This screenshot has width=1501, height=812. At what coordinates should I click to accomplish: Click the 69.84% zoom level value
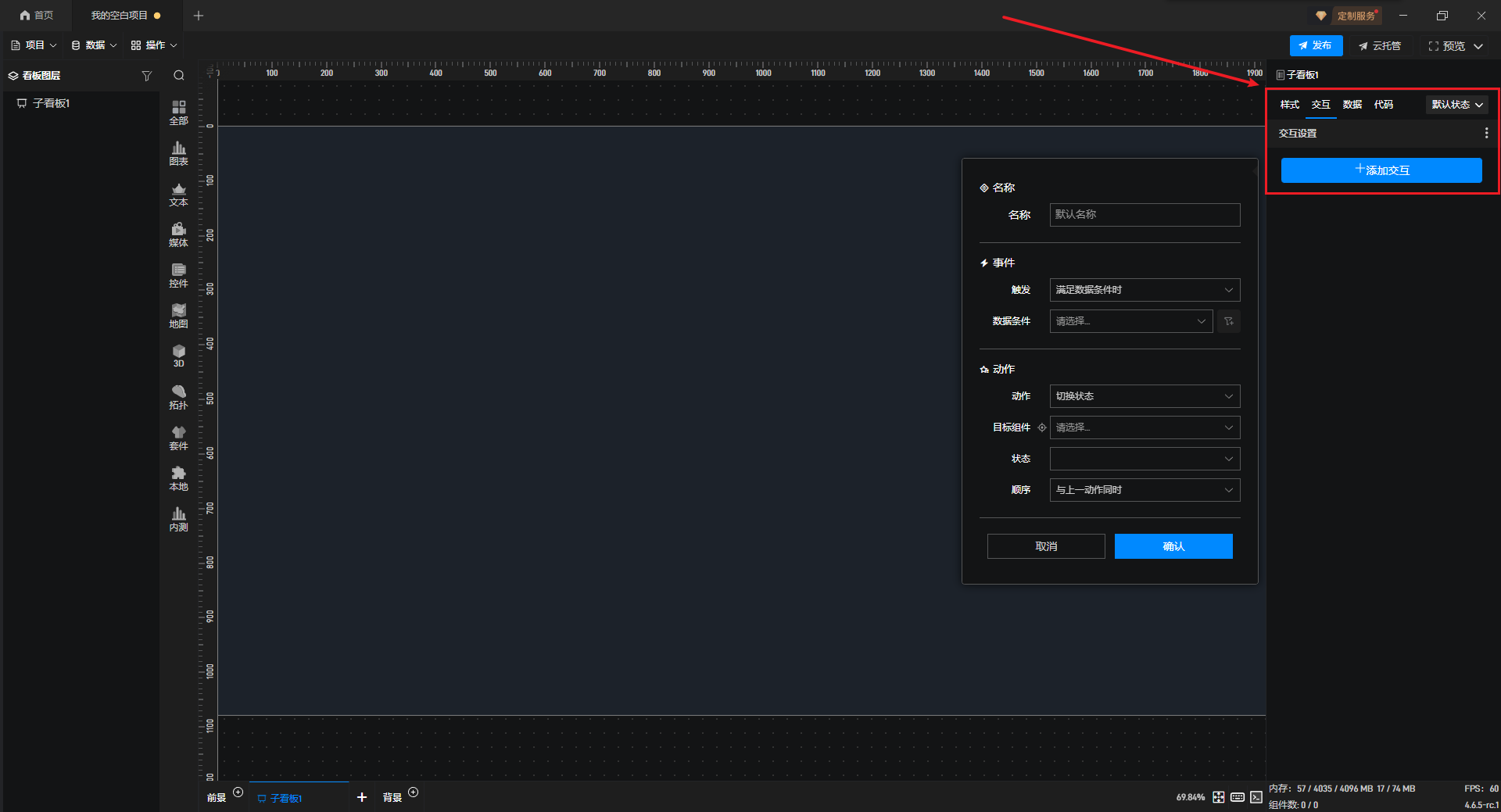point(1190,797)
